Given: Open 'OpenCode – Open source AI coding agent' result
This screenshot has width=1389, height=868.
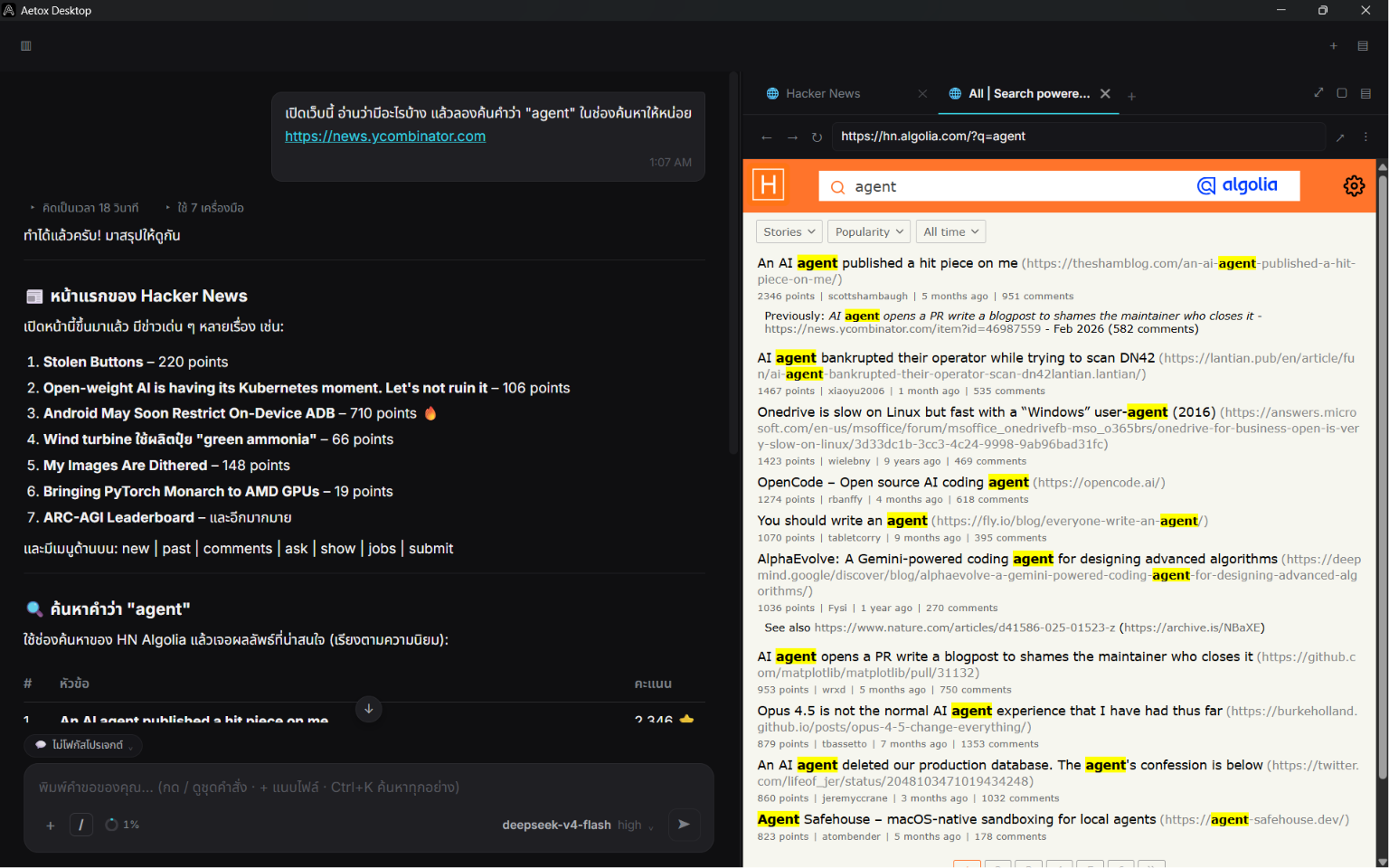Looking at the screenshot, I should 893,483.
